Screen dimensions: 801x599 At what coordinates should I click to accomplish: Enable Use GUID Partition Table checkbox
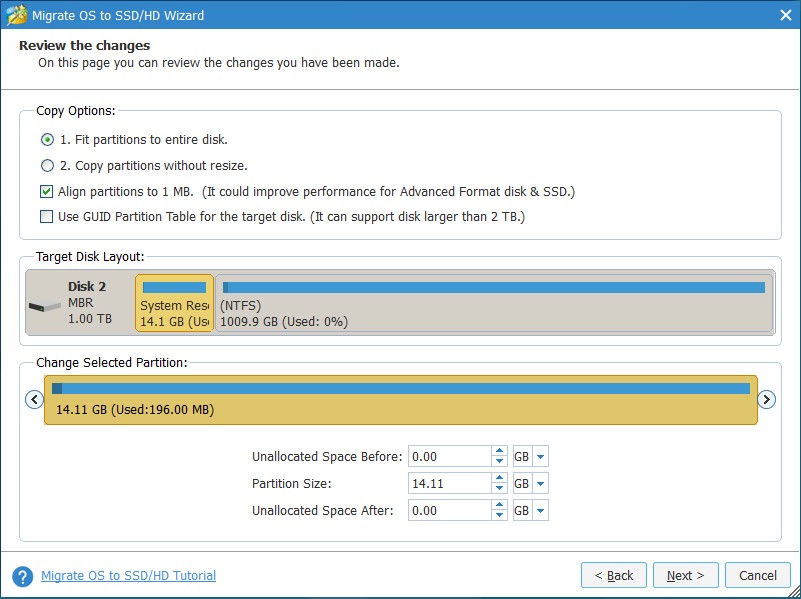(47, 216)
